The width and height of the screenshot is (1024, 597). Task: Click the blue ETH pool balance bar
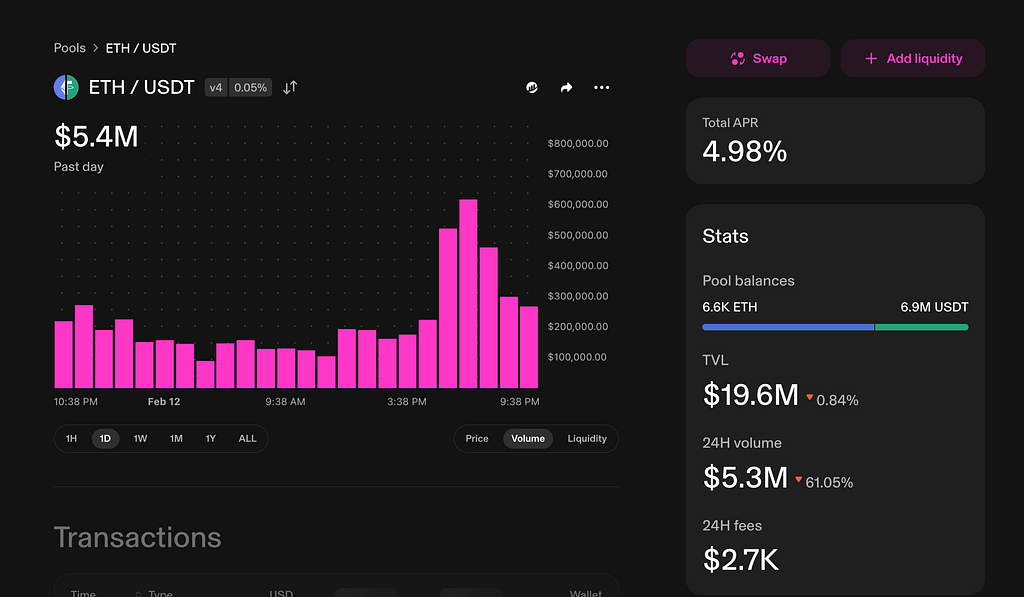(x=788, y=327)
